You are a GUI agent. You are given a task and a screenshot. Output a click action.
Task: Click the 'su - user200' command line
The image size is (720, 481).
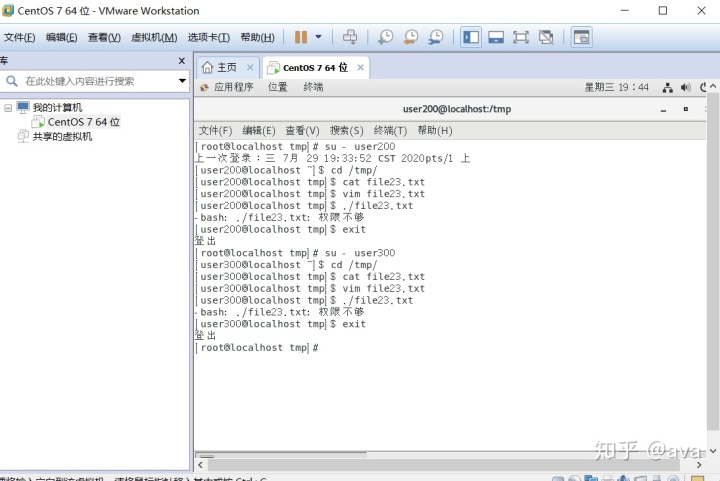[x=295, y=147]
